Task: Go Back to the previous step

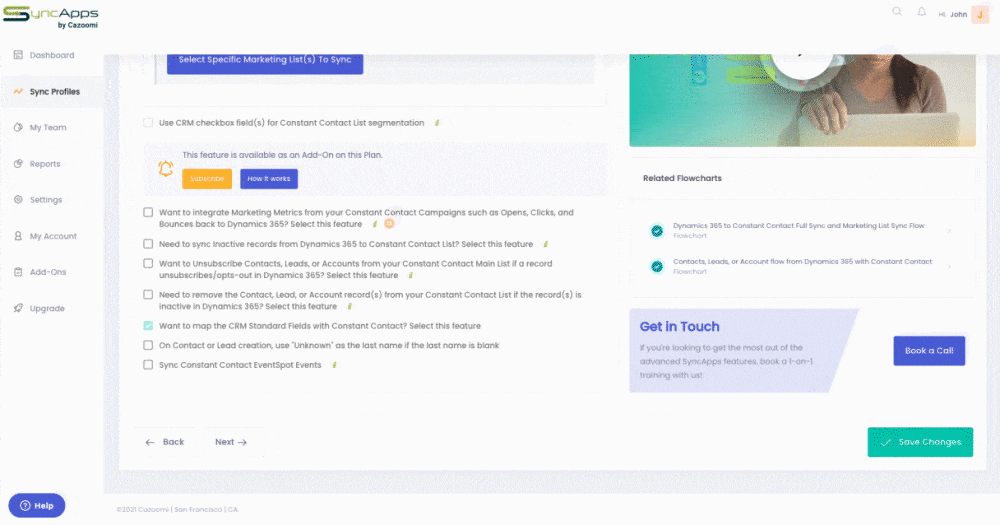Action: coord(165,442)
